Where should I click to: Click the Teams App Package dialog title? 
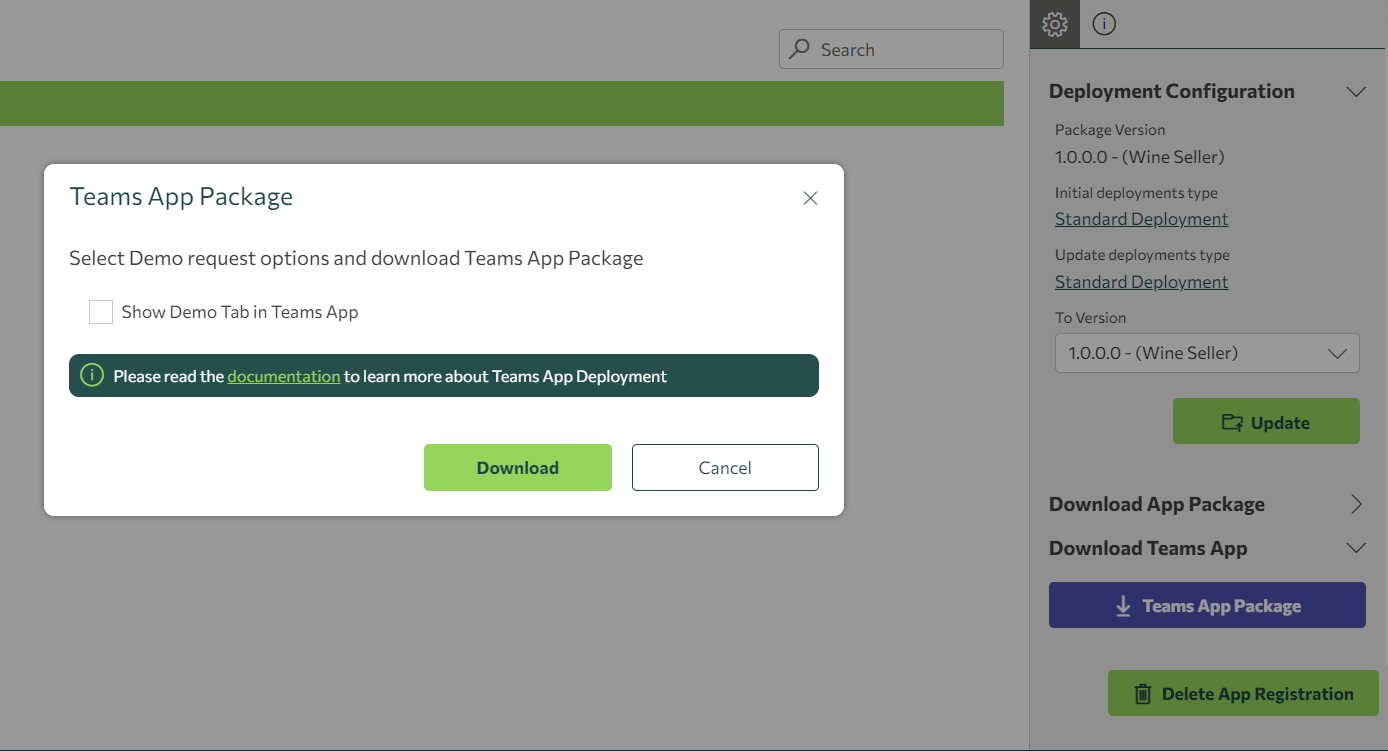[x=181, y=197]
